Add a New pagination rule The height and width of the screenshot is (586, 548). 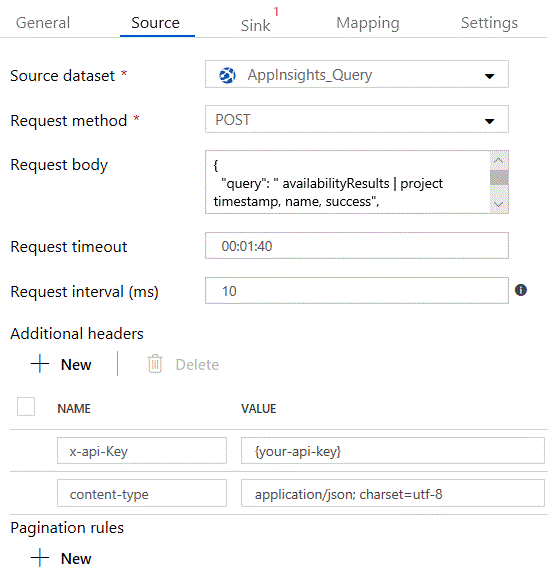coord(61,558)
